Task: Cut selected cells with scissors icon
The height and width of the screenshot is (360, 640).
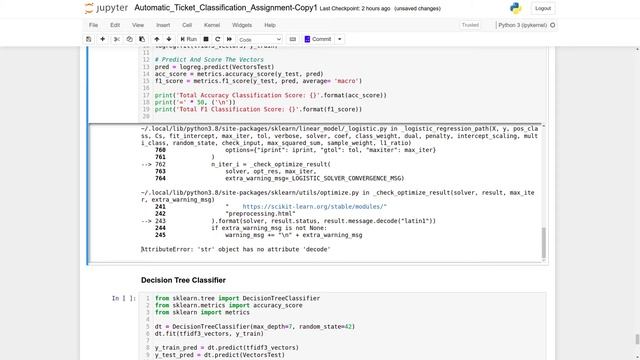Action: [117, 39]
